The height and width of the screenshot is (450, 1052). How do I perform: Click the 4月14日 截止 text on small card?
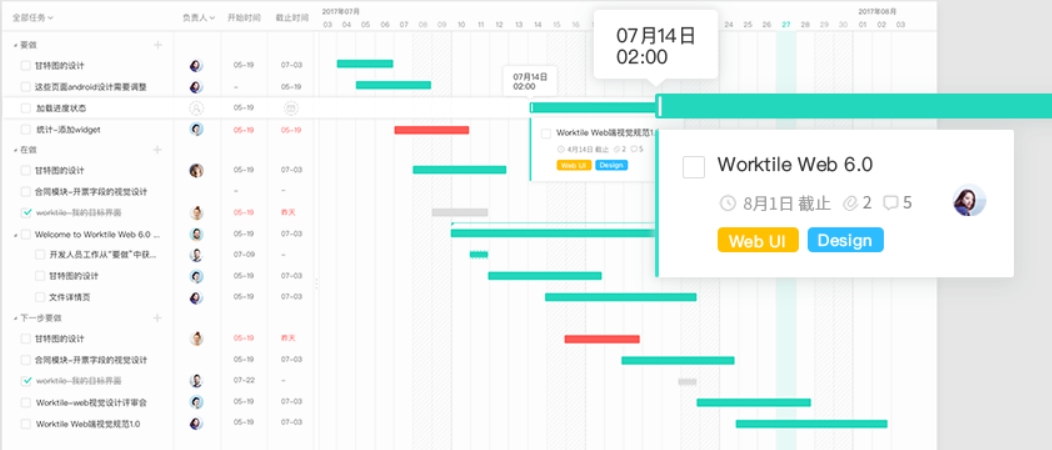coord(588,150)
